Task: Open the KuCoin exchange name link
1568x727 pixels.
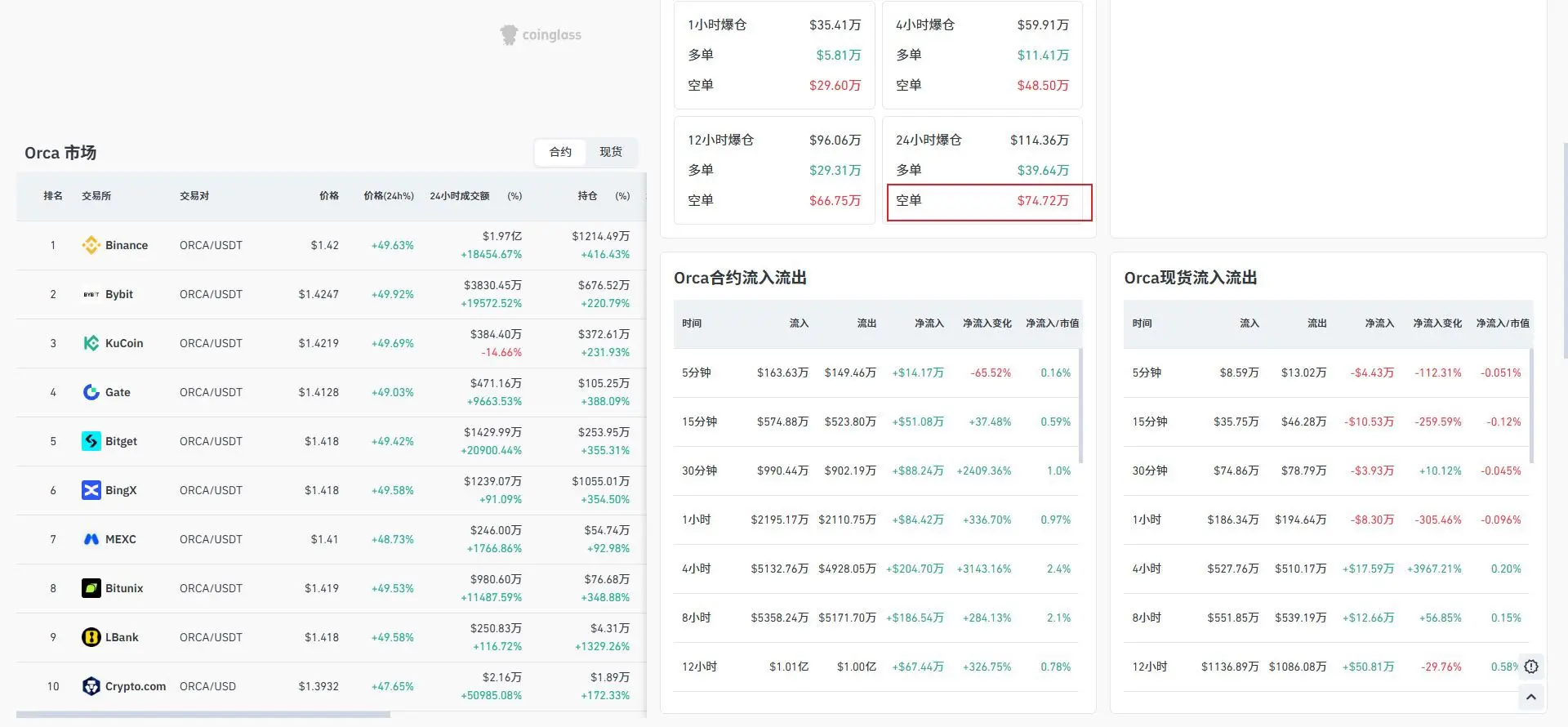Action: [124, 343]
